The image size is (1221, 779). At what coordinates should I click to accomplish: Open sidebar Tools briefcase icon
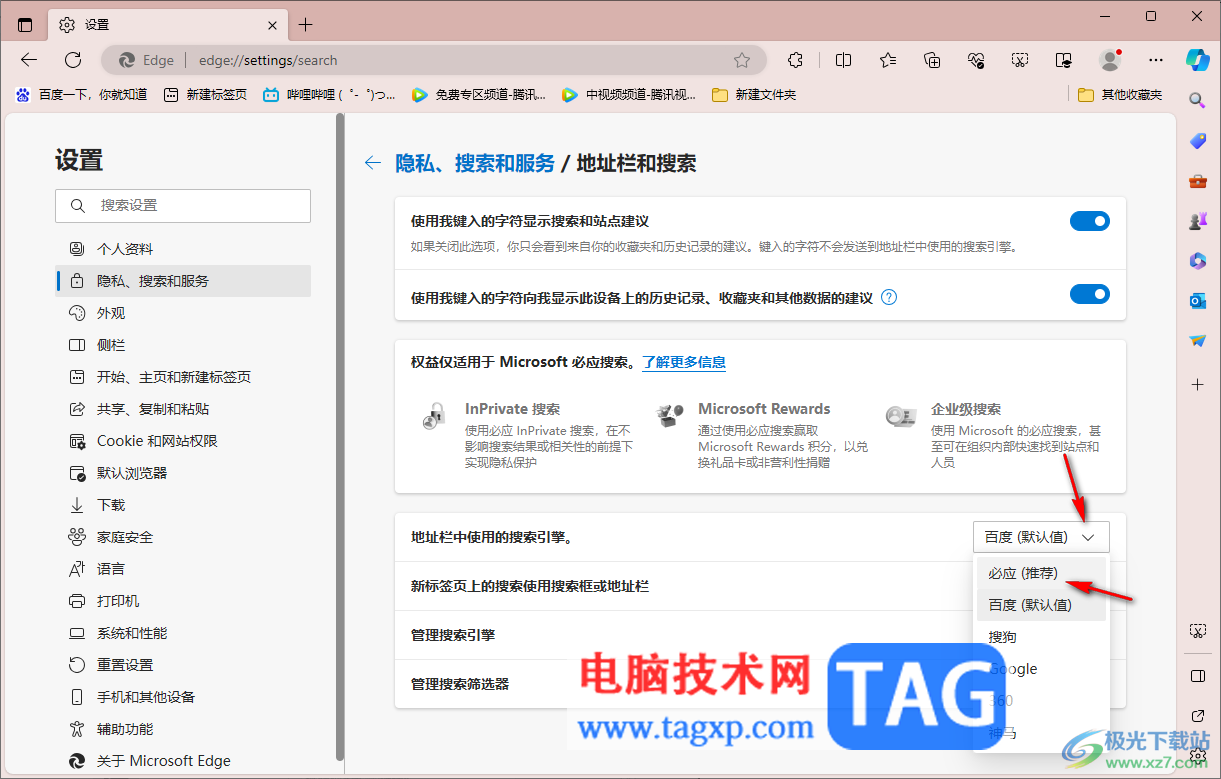1197,181
